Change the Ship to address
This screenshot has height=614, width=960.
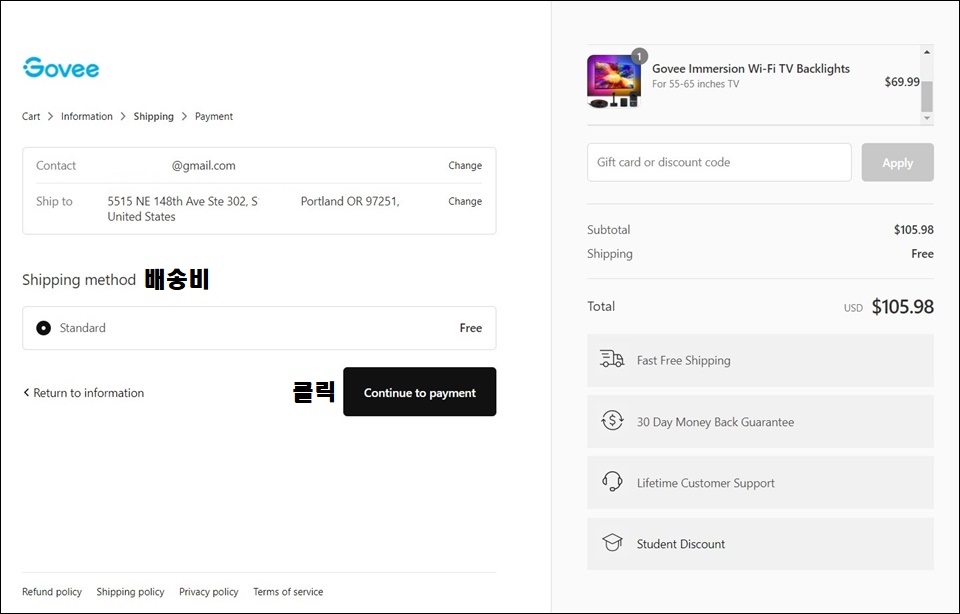(x=465, y=201)
